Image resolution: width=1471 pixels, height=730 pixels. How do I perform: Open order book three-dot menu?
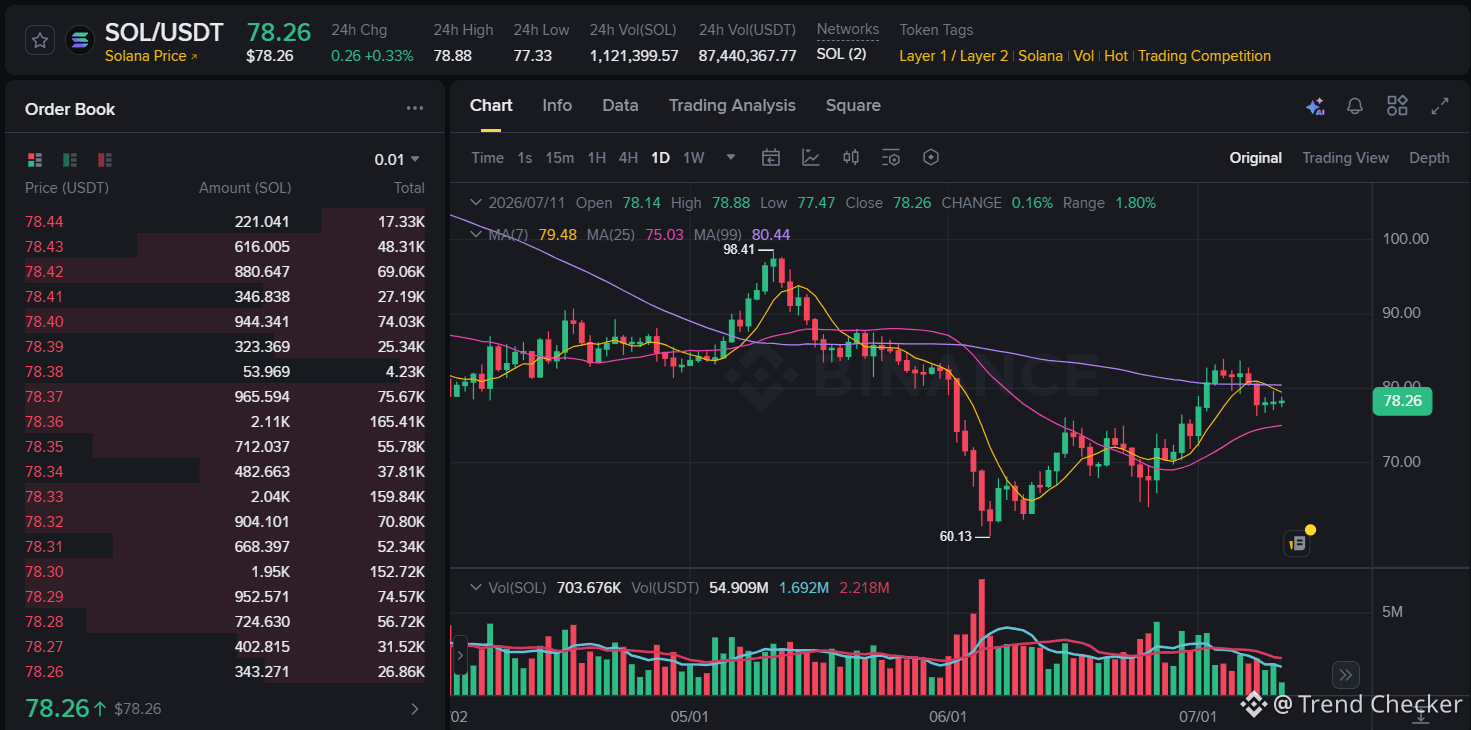tap(415, 109)
